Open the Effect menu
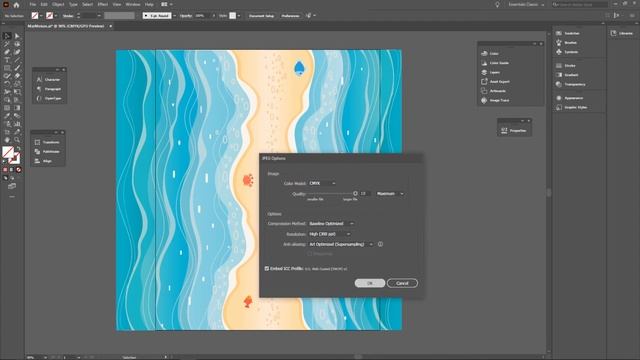This screenshot has width=640, height=360. [103, 4]
